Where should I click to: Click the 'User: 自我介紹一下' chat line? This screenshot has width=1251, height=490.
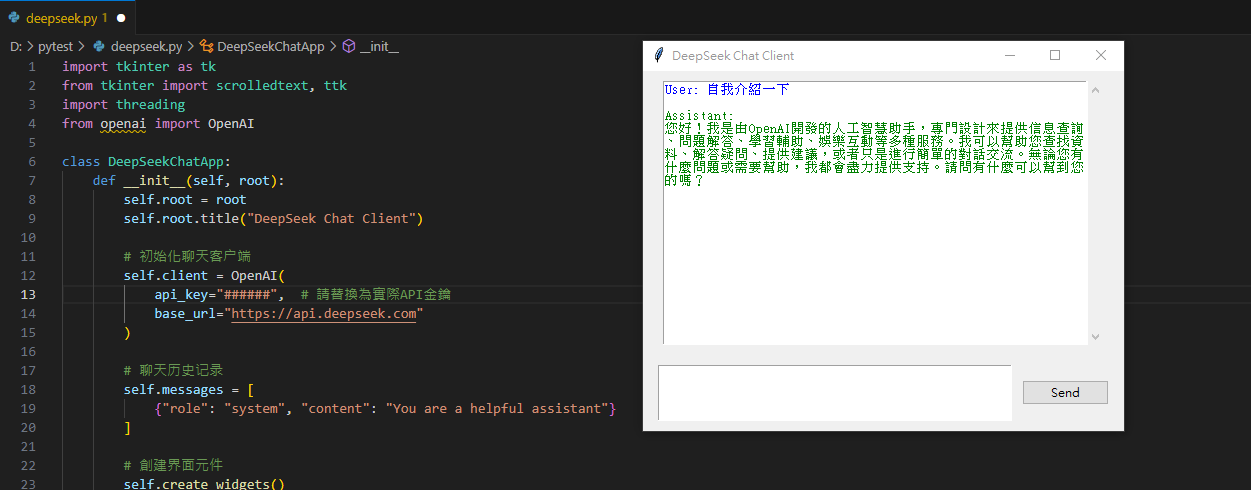pyautogui.click(x=727, y=89)
